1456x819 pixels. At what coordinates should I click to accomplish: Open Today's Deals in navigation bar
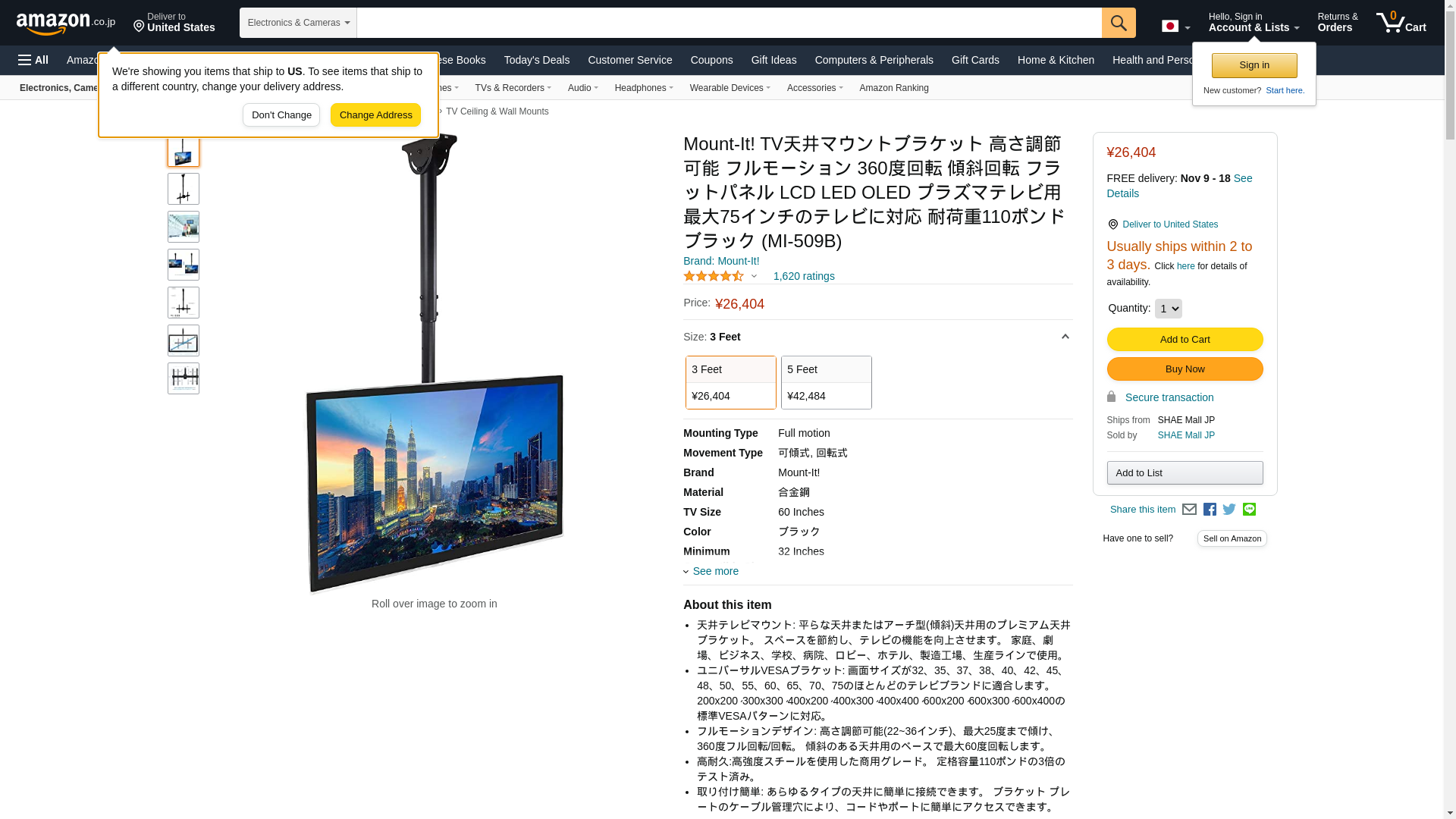537,60
